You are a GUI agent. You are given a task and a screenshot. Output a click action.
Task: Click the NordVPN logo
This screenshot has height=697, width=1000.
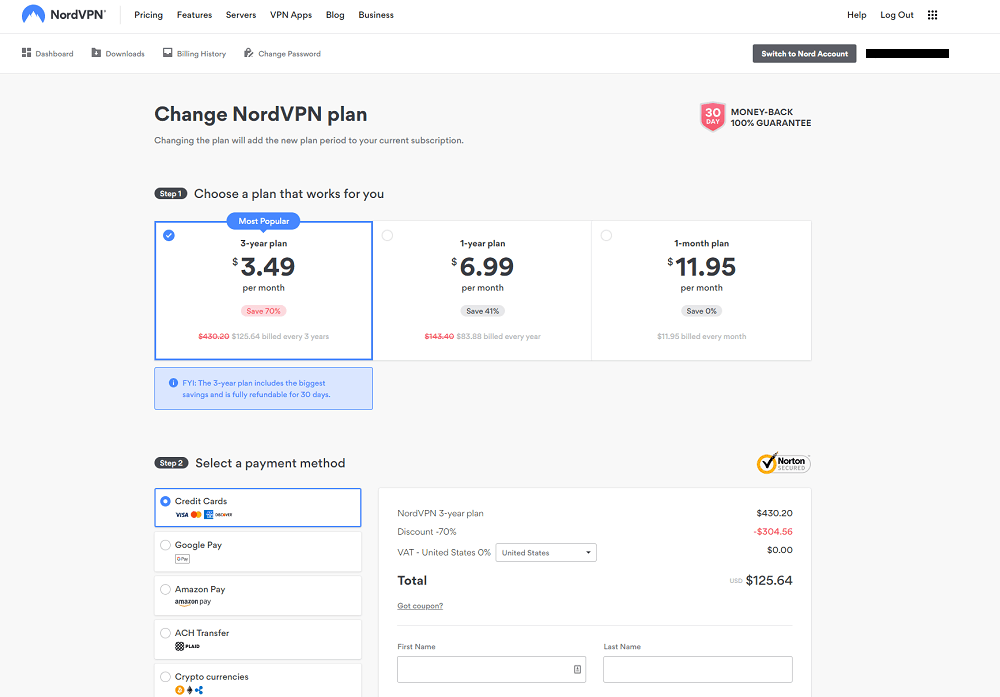coord(64,14)
